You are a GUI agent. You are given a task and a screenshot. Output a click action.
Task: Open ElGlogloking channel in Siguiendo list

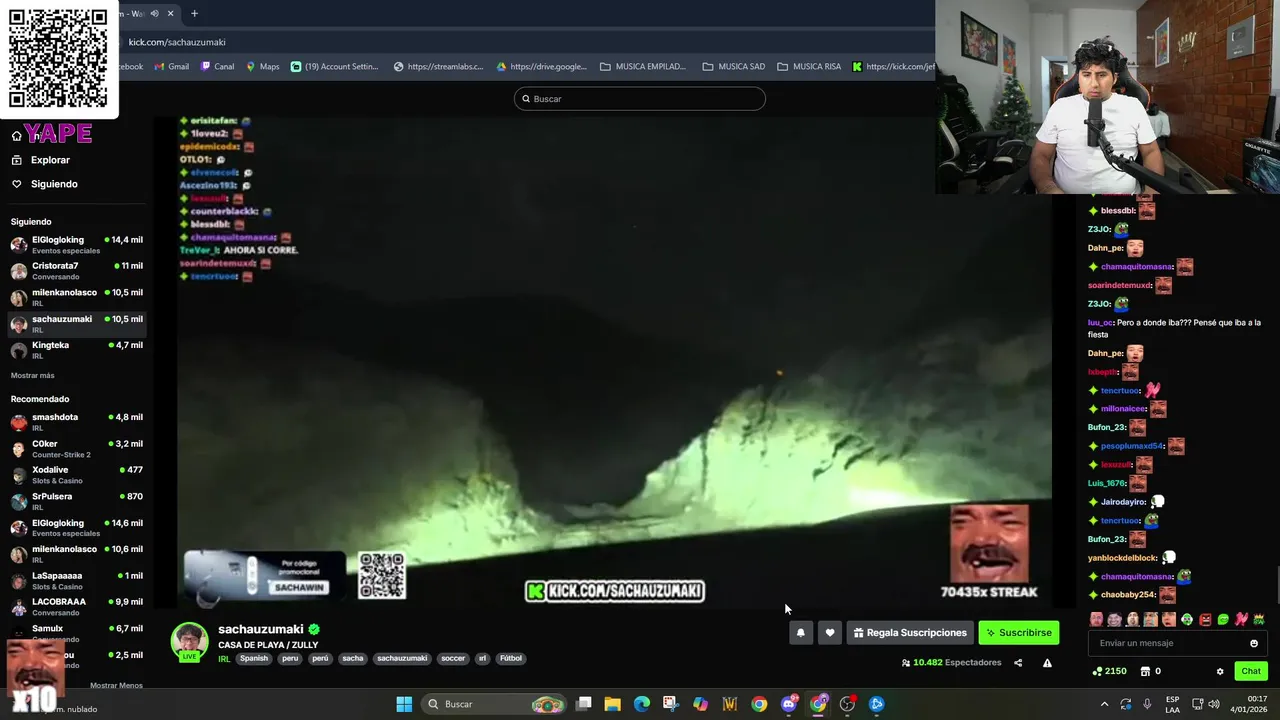tap(77, 244)
